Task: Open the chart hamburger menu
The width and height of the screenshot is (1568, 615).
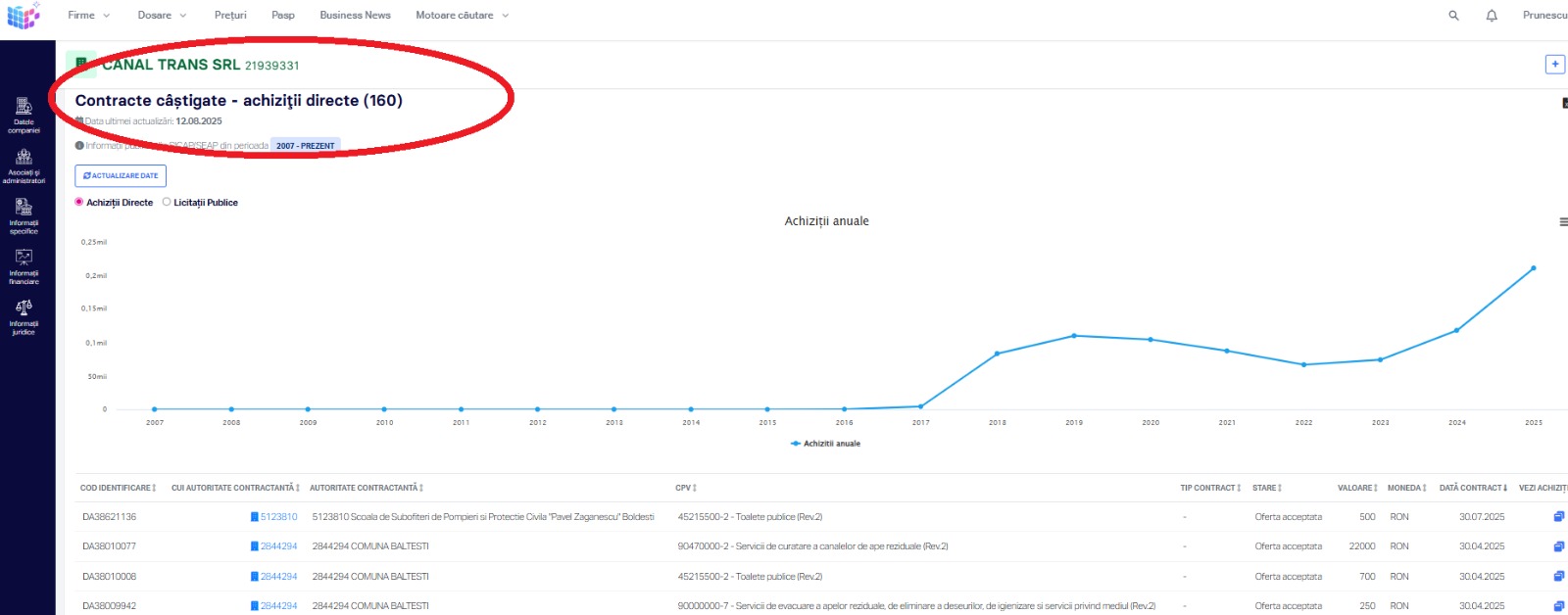Action: [1563, 222]
